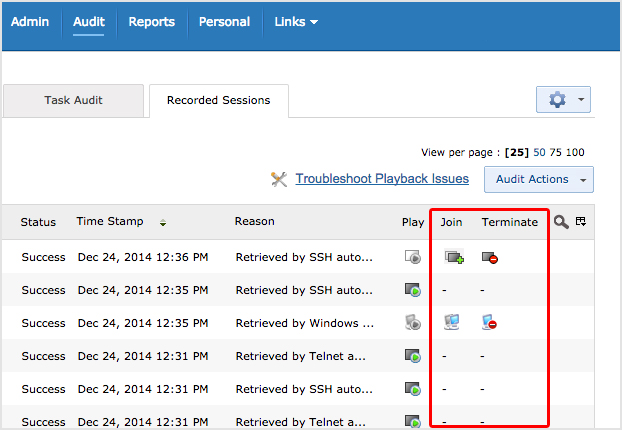Switch to the Task Audit tab

73,101
